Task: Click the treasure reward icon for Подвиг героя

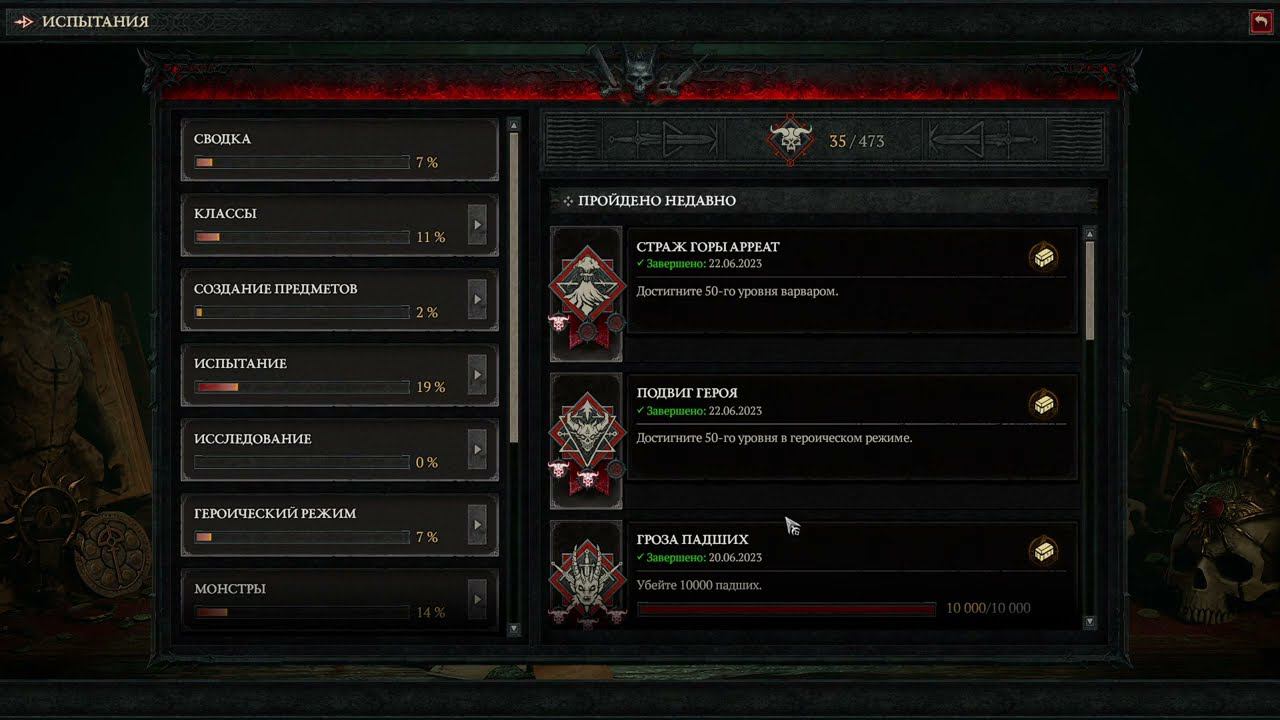Action: point(1045,404)
